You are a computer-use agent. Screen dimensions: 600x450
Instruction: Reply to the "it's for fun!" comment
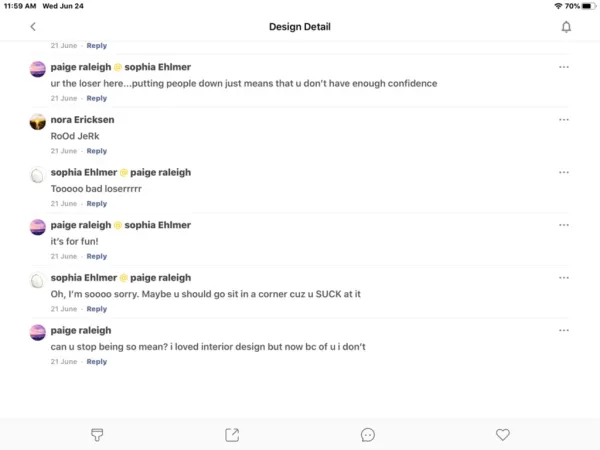97,256
